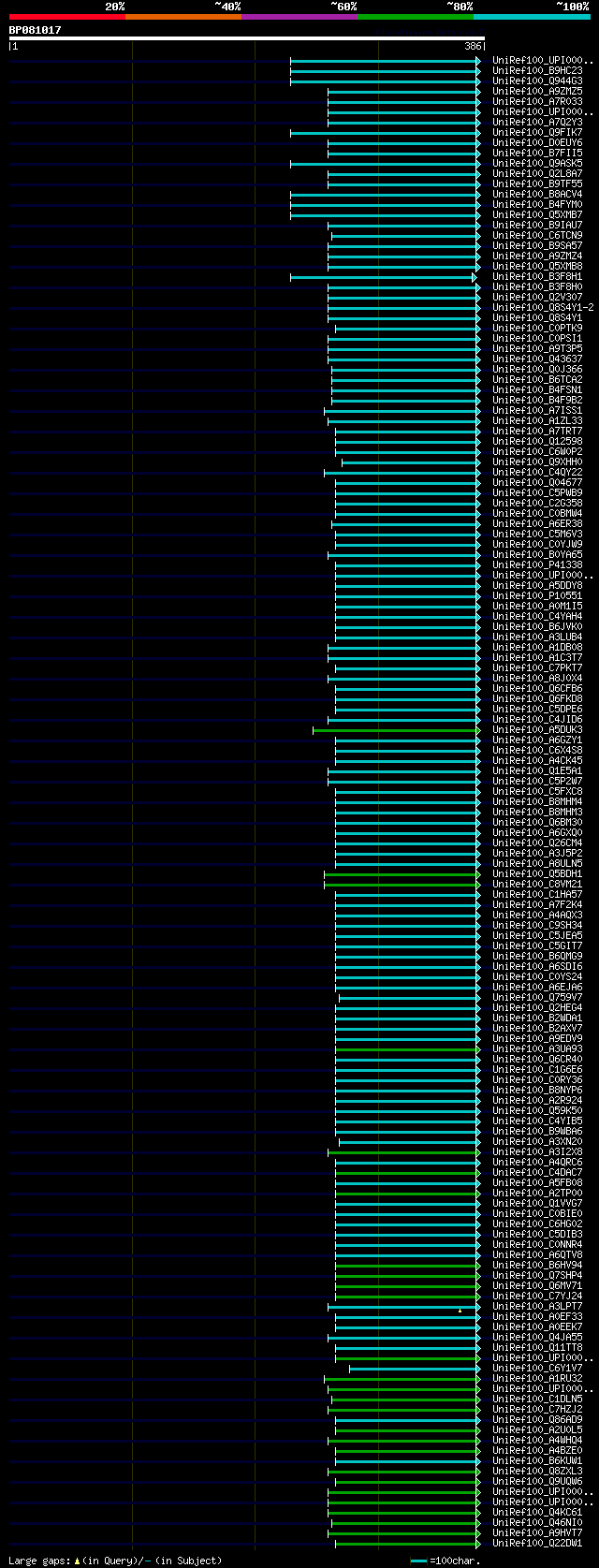Select hit label UniRef100_C7PKT7
Image resolution: width=599 pixels, height=1568 pixels.
pos(537,667)
